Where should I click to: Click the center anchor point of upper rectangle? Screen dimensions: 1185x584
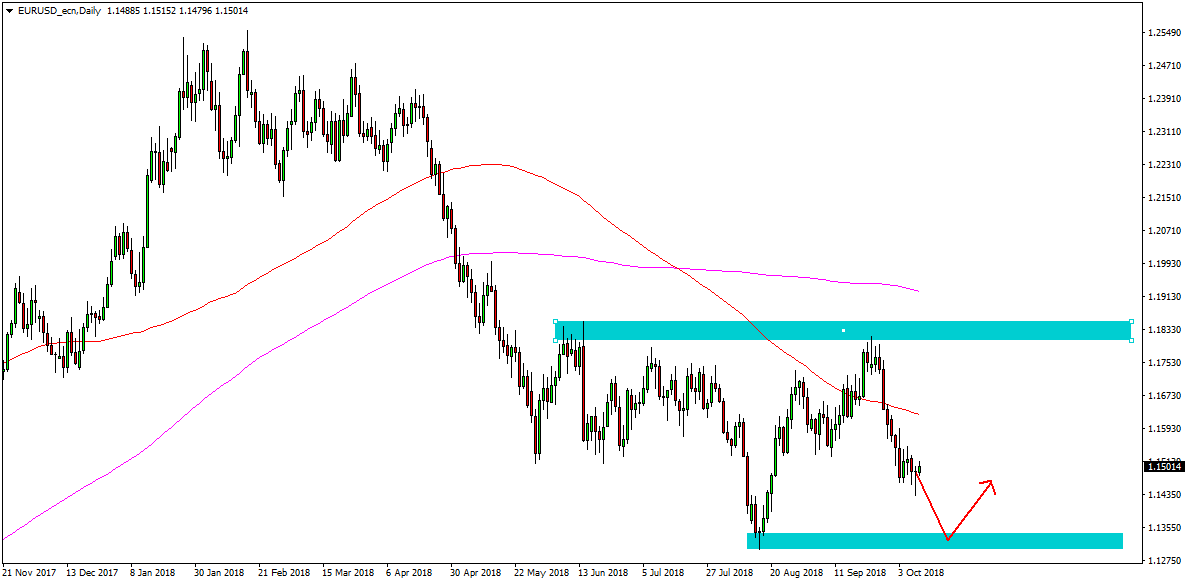[x=843, y=330]
